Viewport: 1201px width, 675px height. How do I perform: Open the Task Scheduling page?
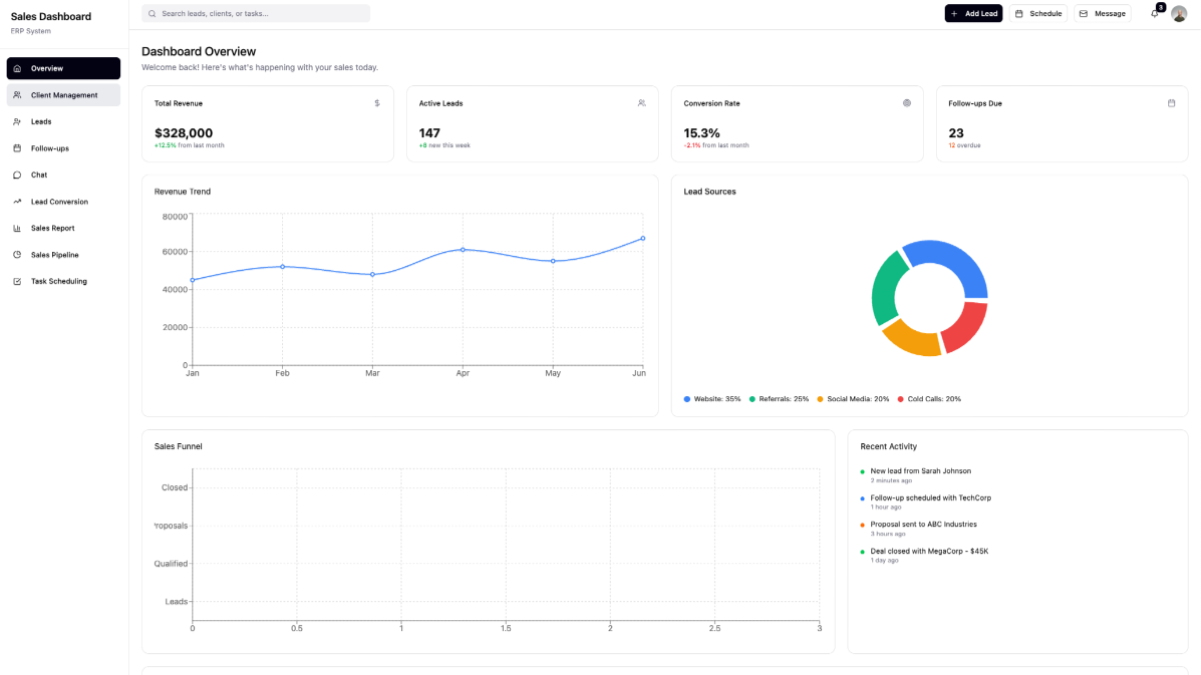coord(64,281)
